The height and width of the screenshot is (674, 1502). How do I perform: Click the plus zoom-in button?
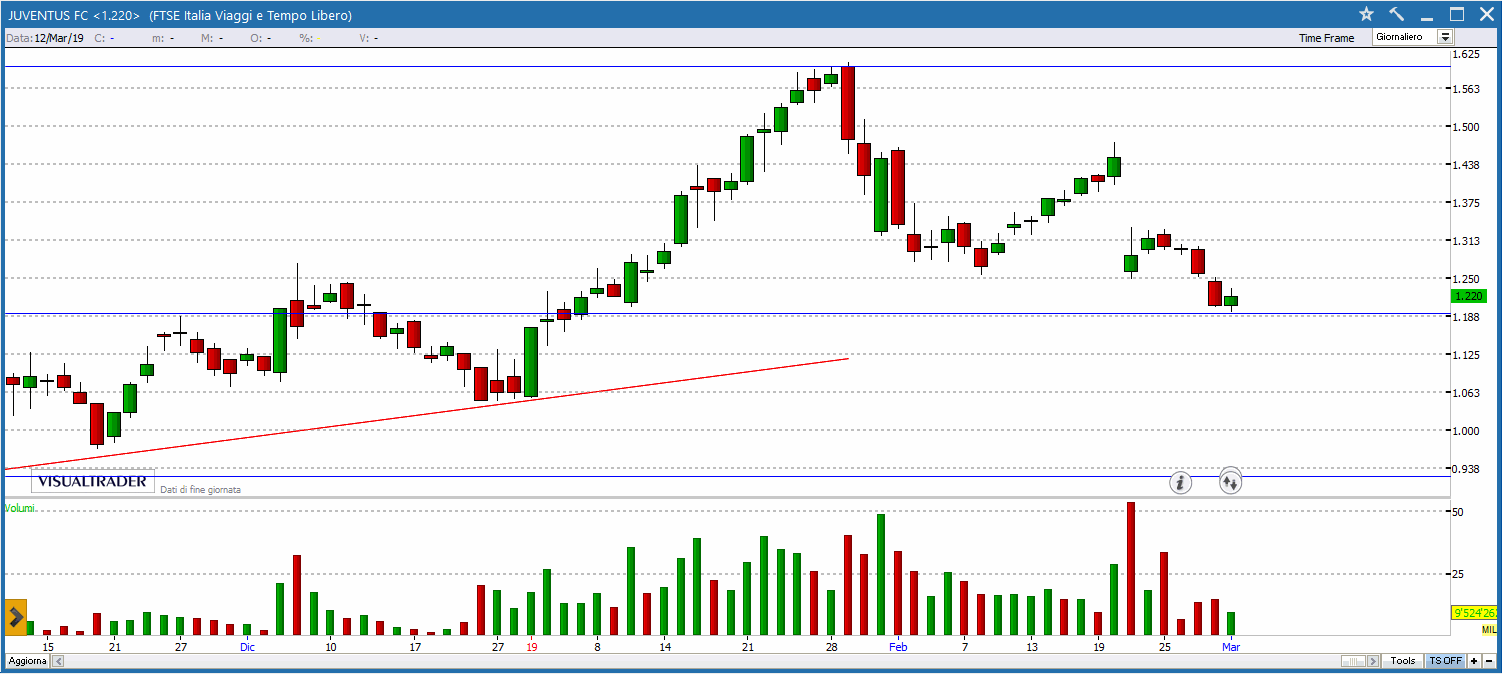(x=1474, y=661)
